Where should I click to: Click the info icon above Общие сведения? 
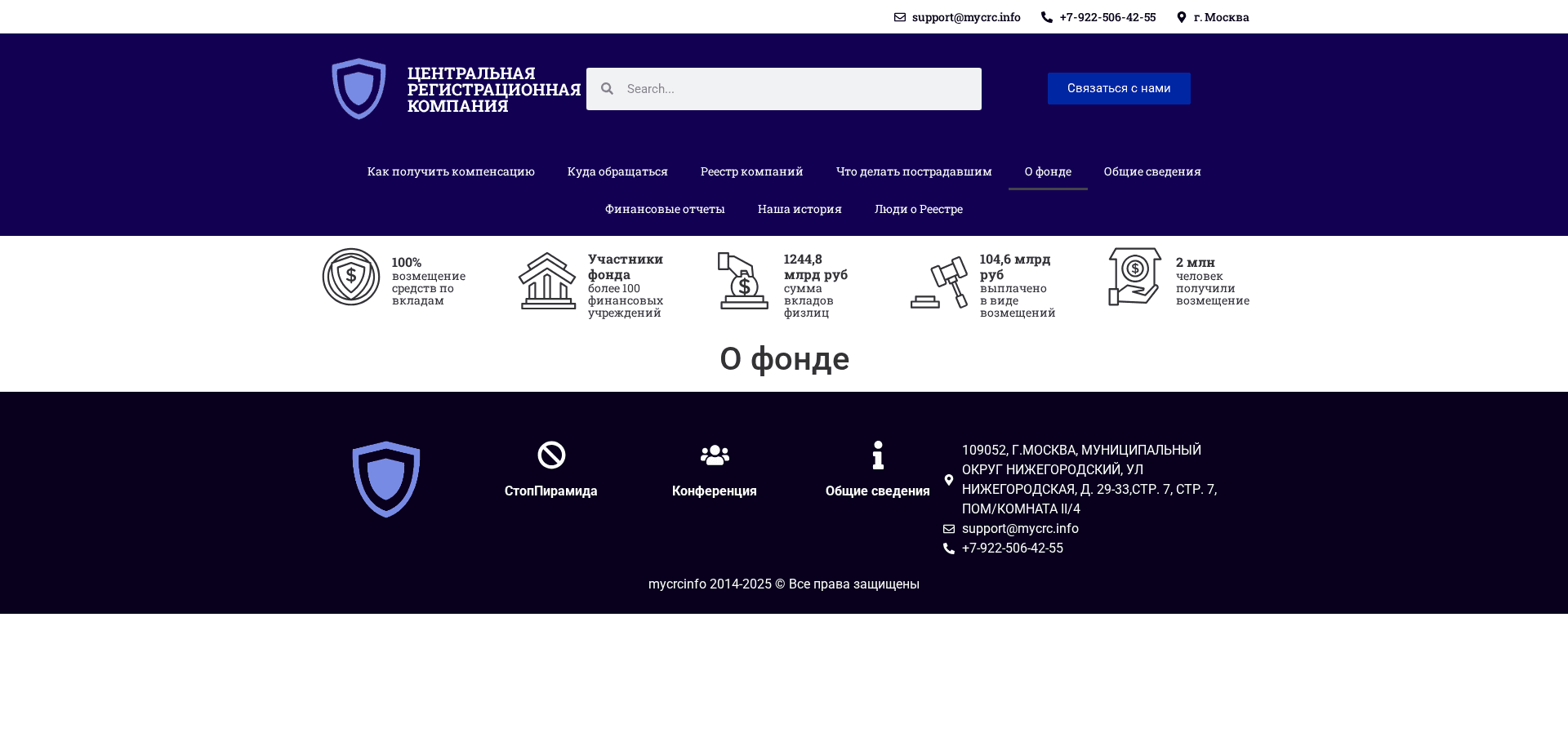tap(877, 455)
